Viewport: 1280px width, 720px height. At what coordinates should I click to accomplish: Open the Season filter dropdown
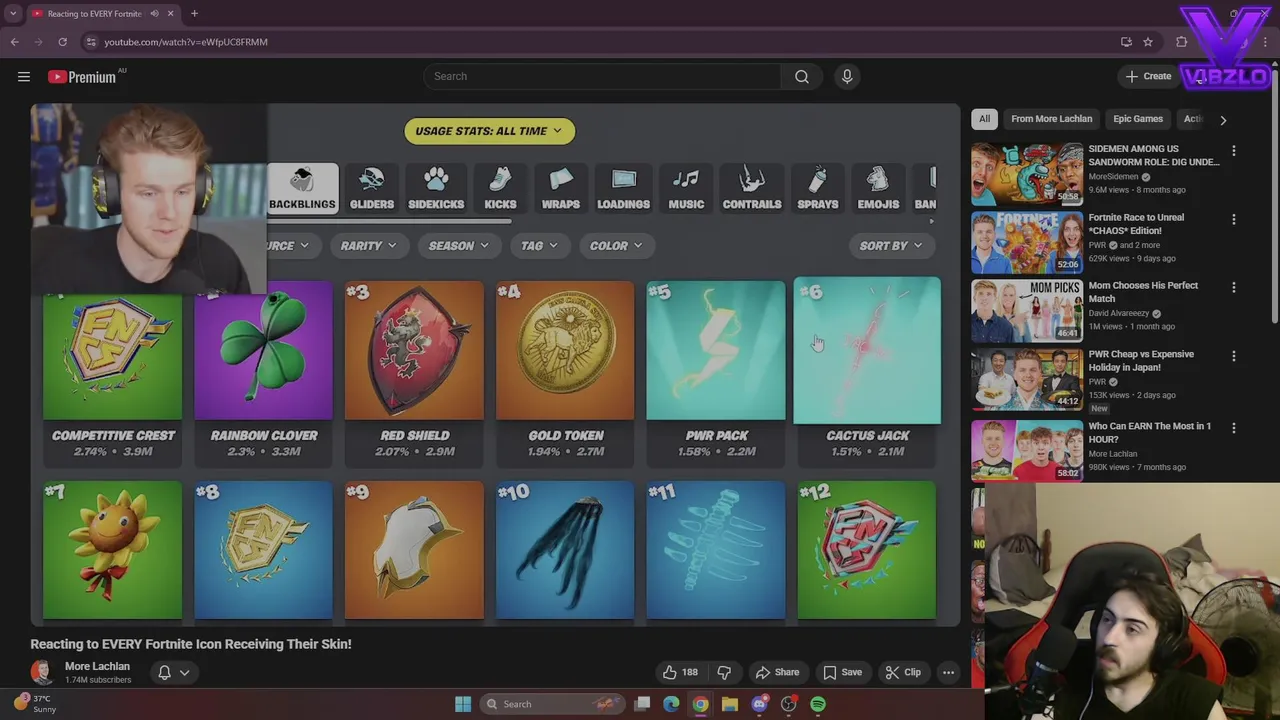[458, 246]
